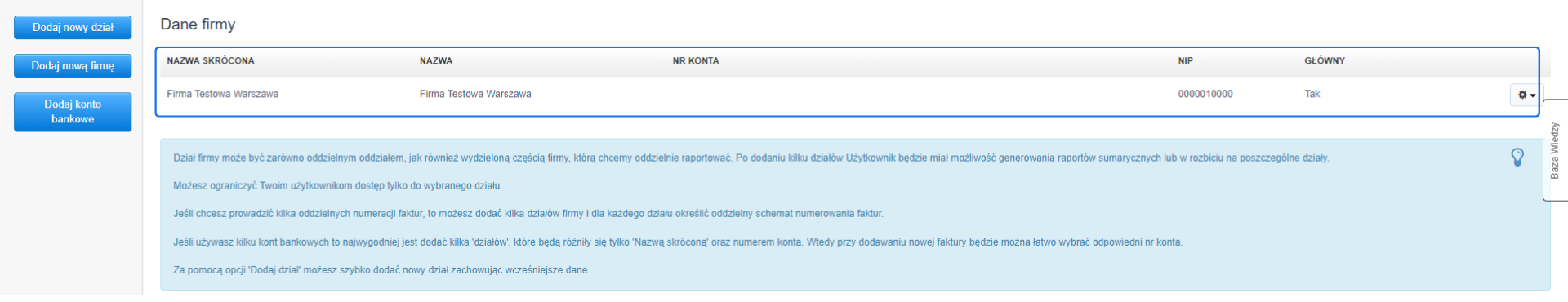1568x302 pixels.
Task: Select Firma Testowa Warszawa in Nazwa skrócona column
Action: (223, 95)
